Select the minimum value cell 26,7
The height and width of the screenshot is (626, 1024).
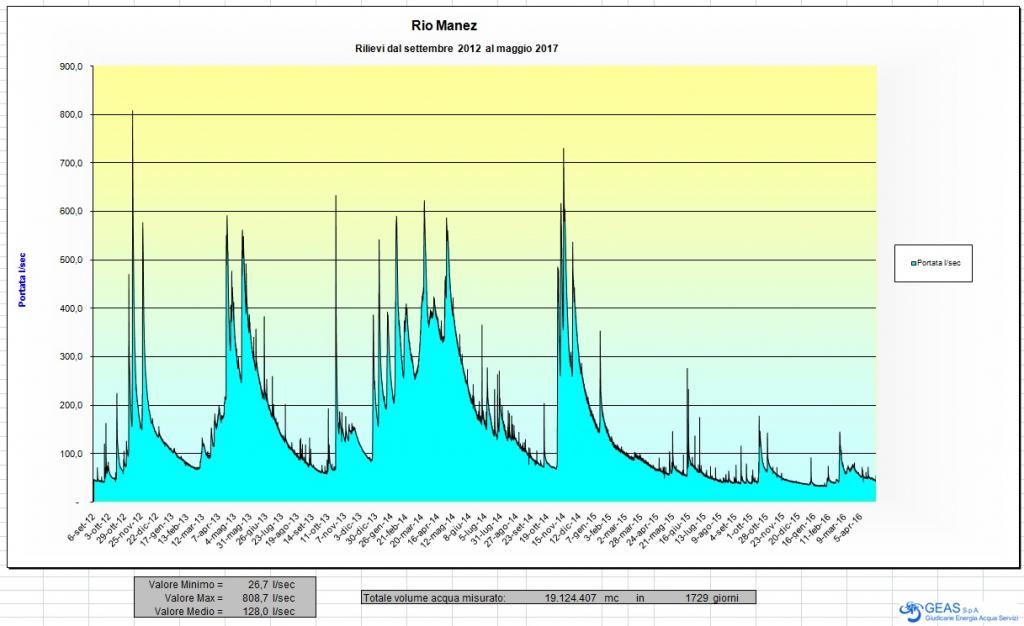259,584
